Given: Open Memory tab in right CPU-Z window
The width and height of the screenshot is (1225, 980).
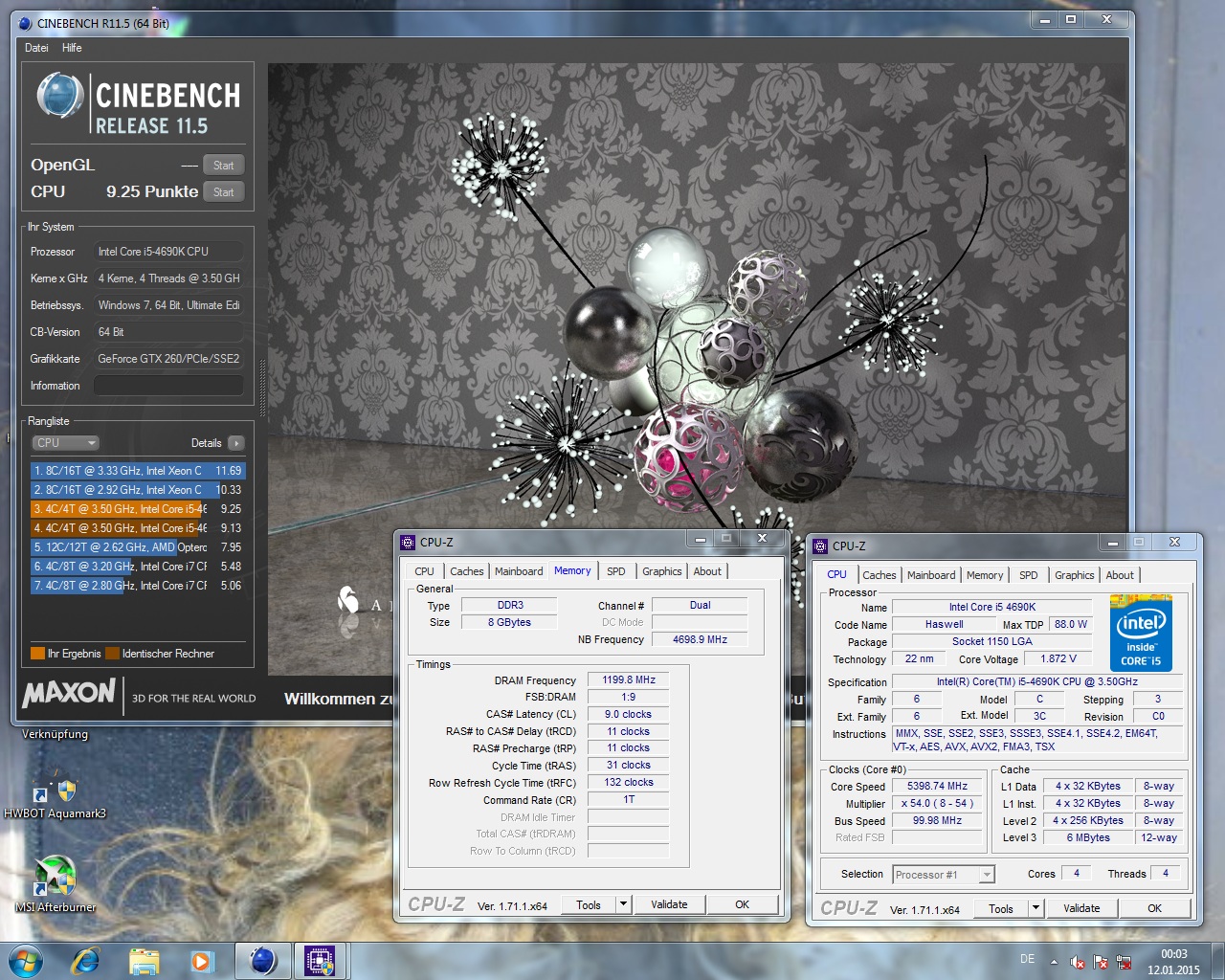Looking at the screenshot, I should tap(985, 575).
